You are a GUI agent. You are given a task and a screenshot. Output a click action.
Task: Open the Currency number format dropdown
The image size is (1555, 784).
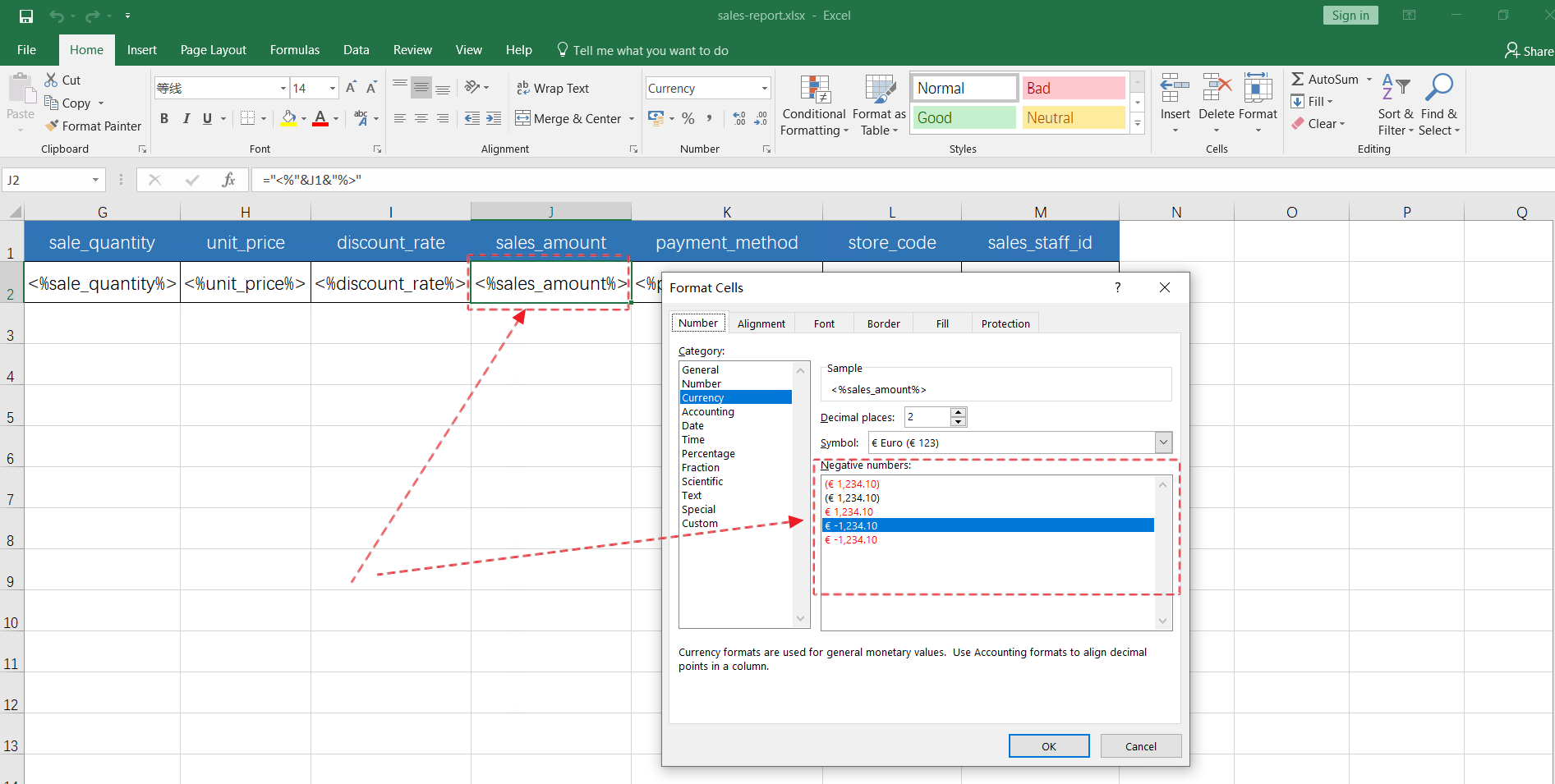pos(764,88)
